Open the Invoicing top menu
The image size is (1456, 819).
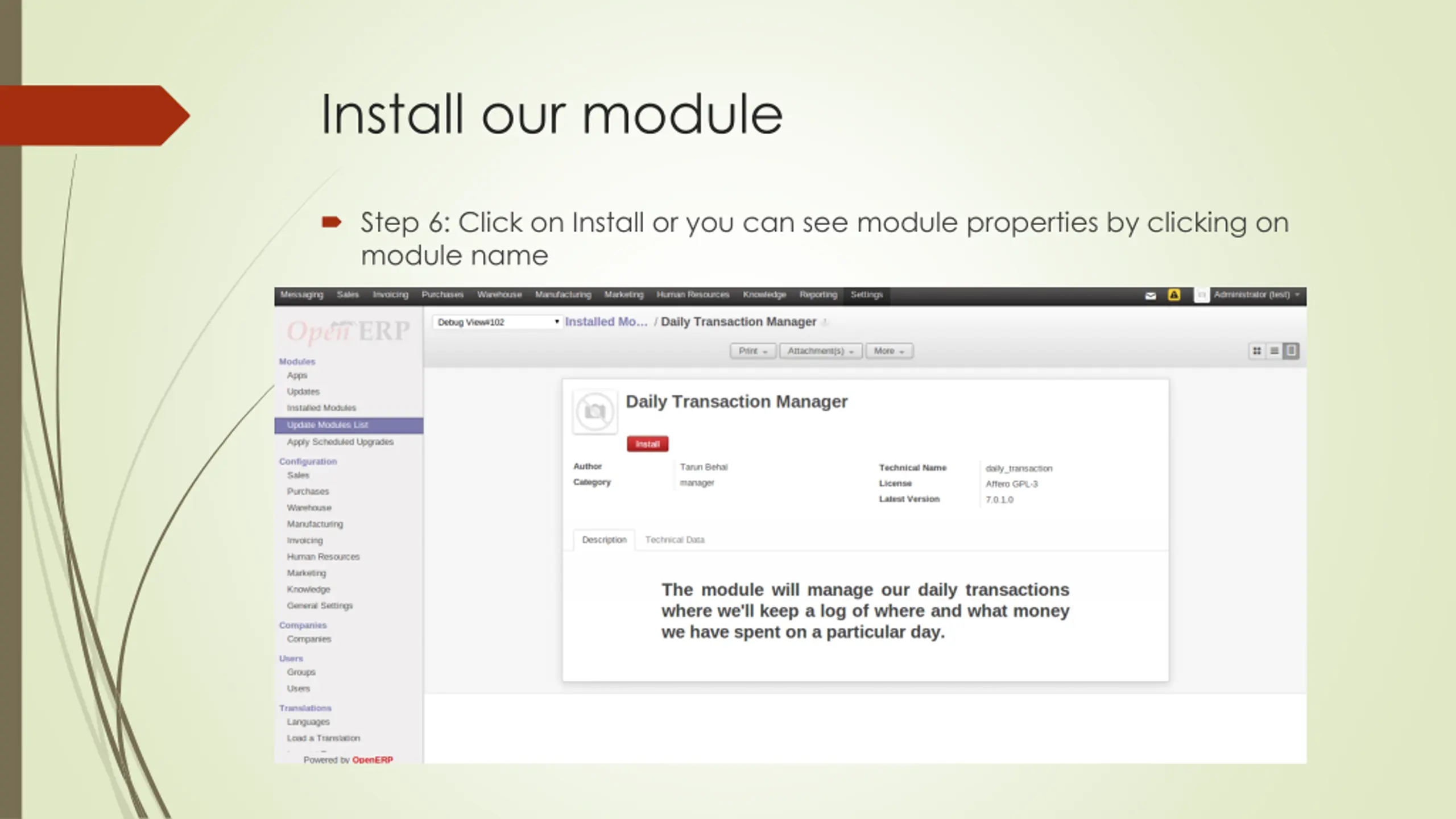click(390, 295)
